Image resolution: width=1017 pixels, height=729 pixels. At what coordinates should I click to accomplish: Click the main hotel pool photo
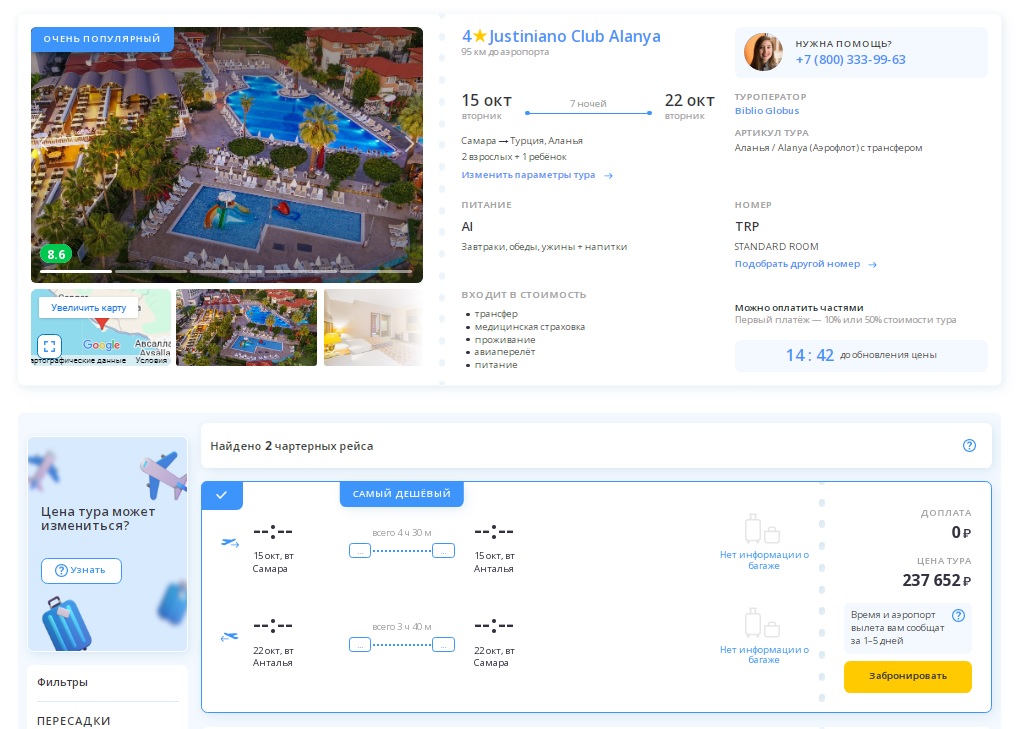[x=227, y=154]
